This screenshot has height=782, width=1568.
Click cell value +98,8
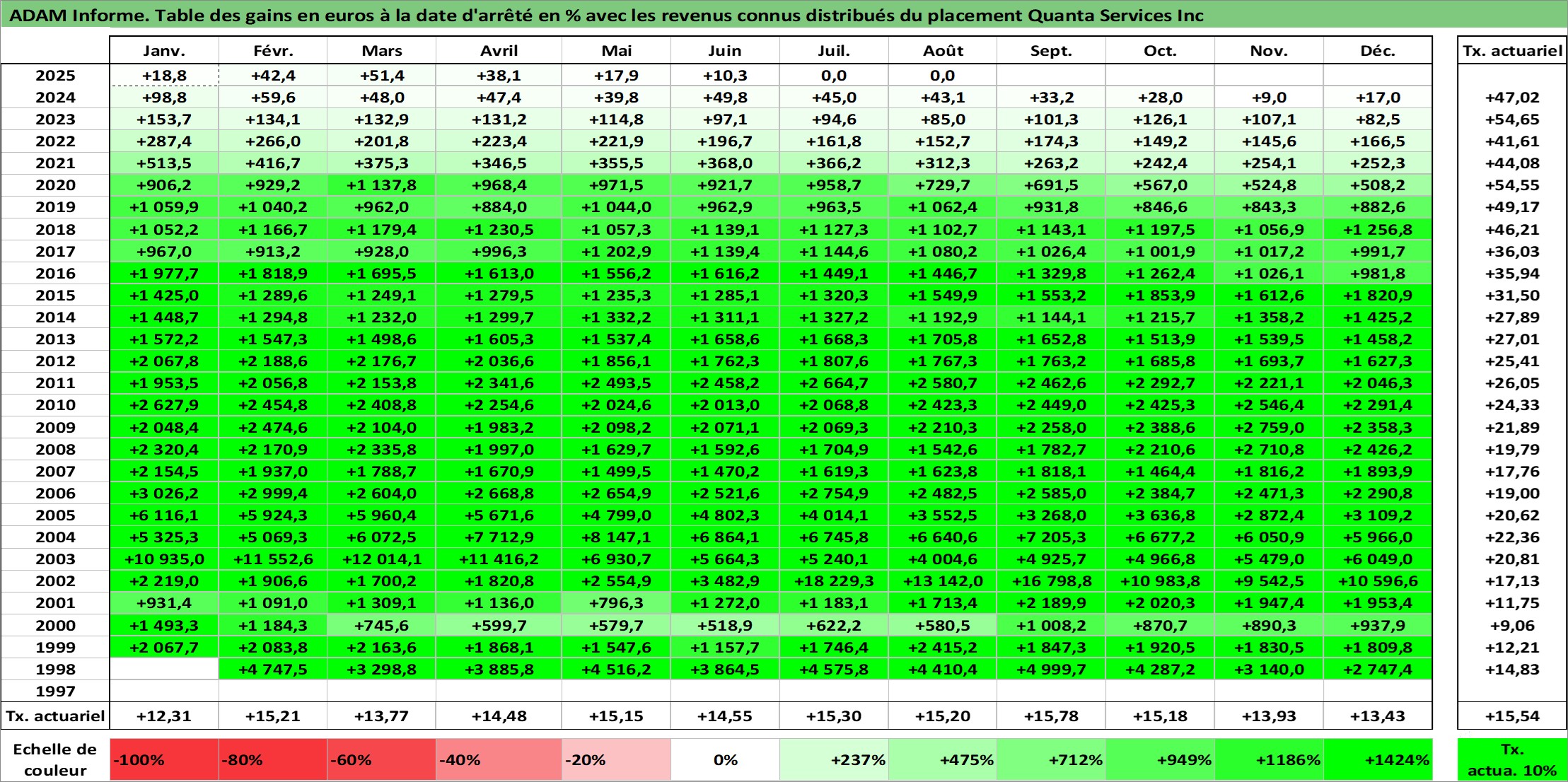click(x=164, y=98)
